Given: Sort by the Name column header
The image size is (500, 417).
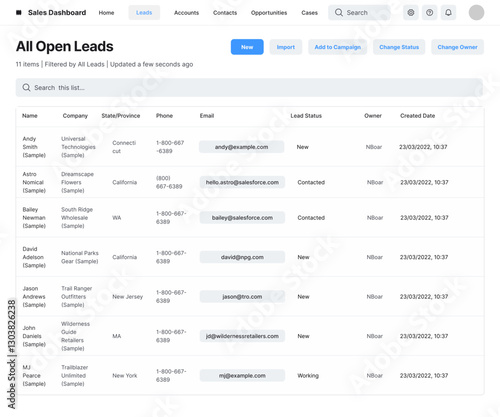Looking at the screenshot, I should click(x=30, y=116).
